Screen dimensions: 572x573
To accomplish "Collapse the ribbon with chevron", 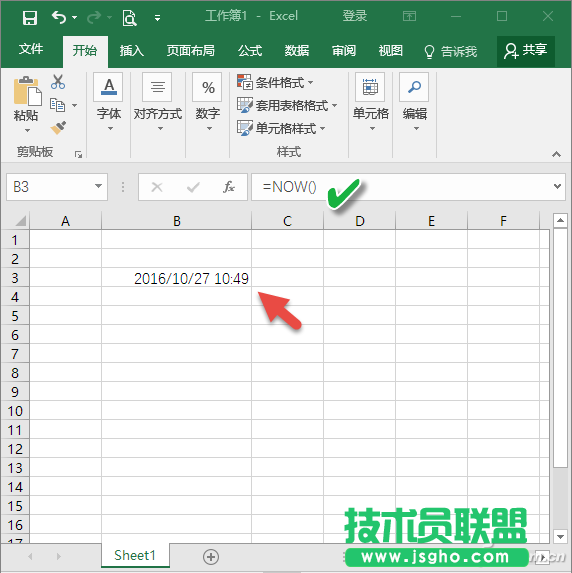I will tap(556, 154).
